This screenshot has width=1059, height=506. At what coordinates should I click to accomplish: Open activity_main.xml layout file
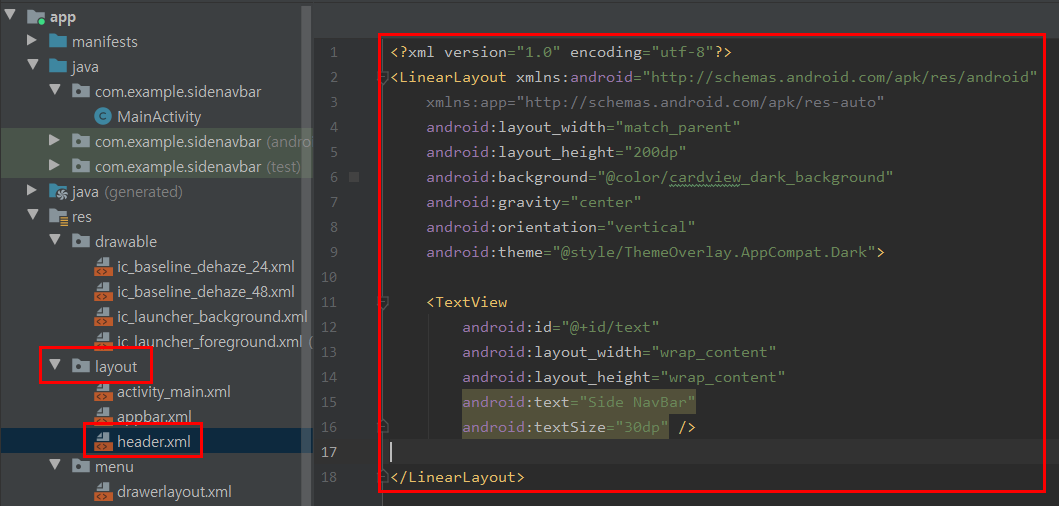174,392
